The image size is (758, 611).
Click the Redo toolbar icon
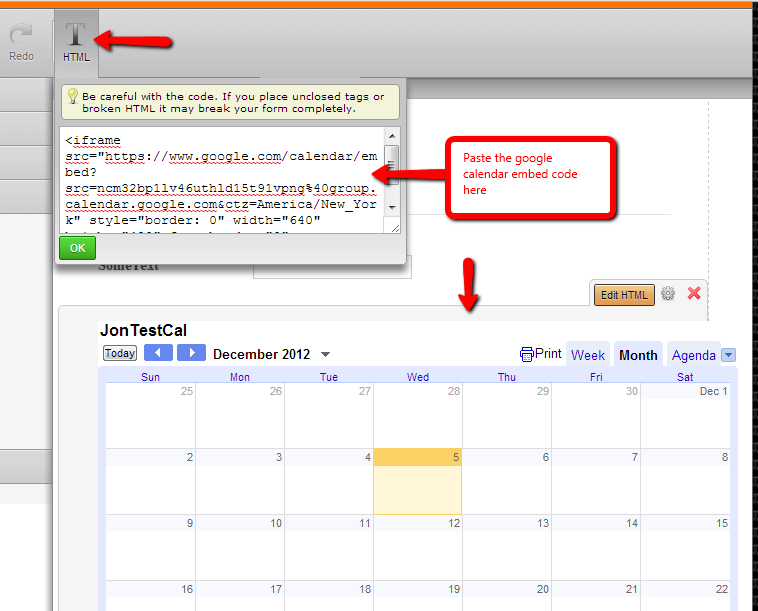click(x=21, y=41)
